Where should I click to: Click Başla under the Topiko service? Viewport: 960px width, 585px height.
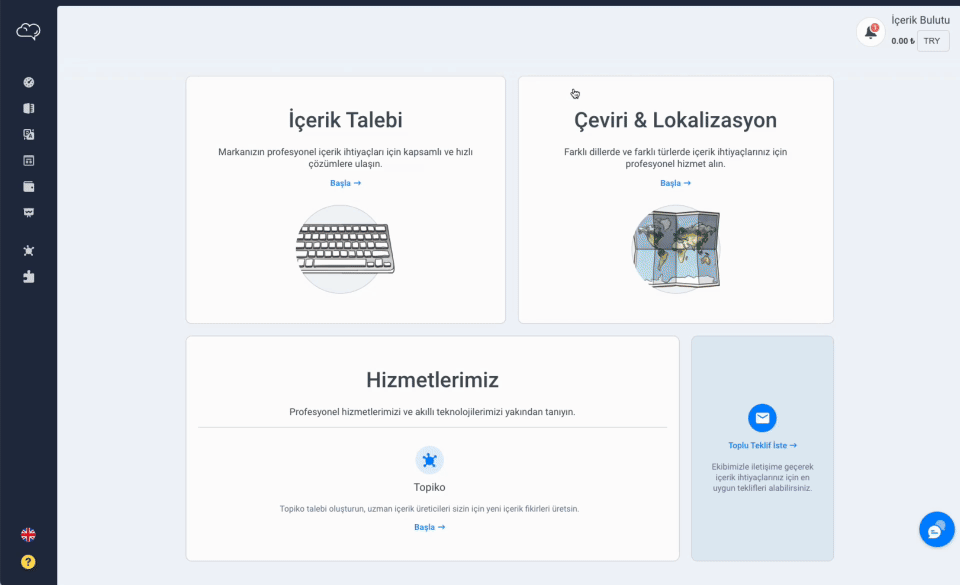pyautogui.click(x=429, y=527)
